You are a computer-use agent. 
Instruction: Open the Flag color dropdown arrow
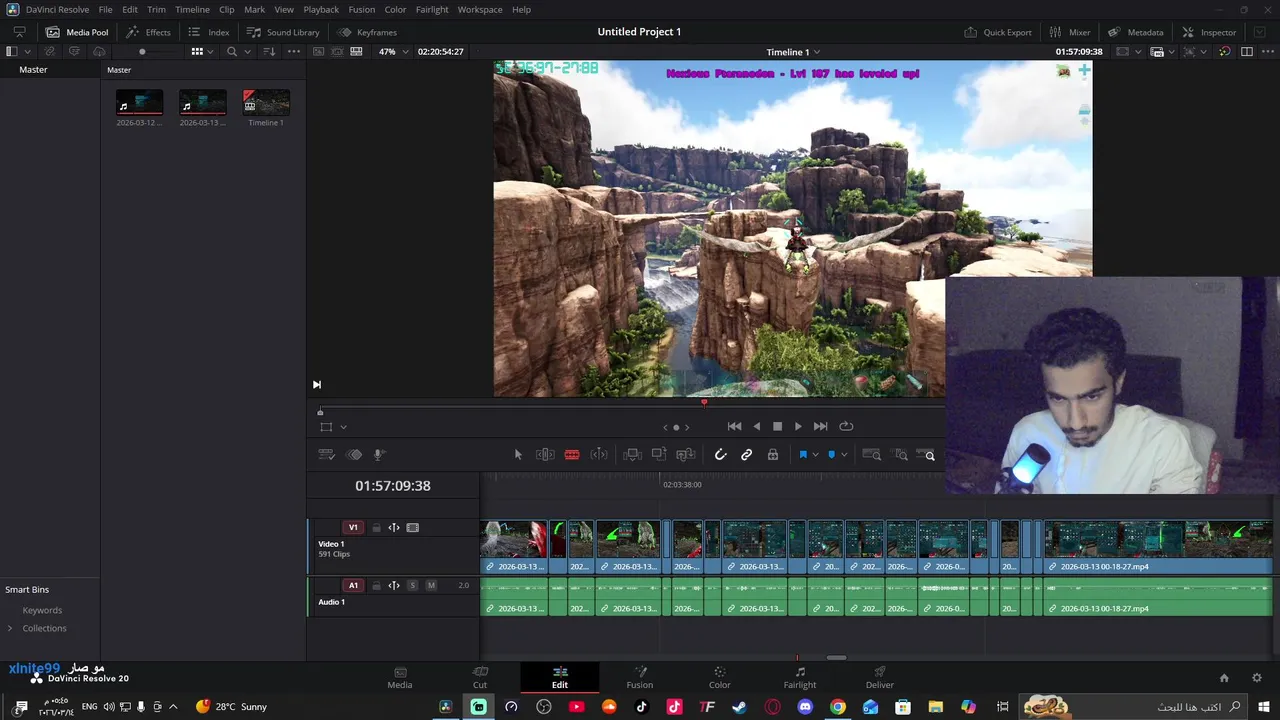click(815, 455)
